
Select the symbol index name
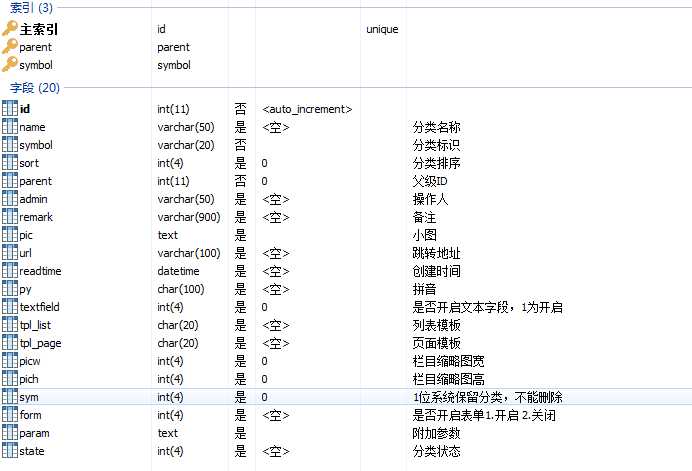[36, 65]
